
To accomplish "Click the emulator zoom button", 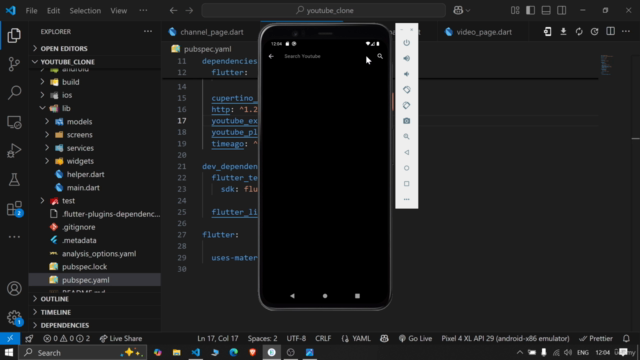I will [x=407, y=137].
